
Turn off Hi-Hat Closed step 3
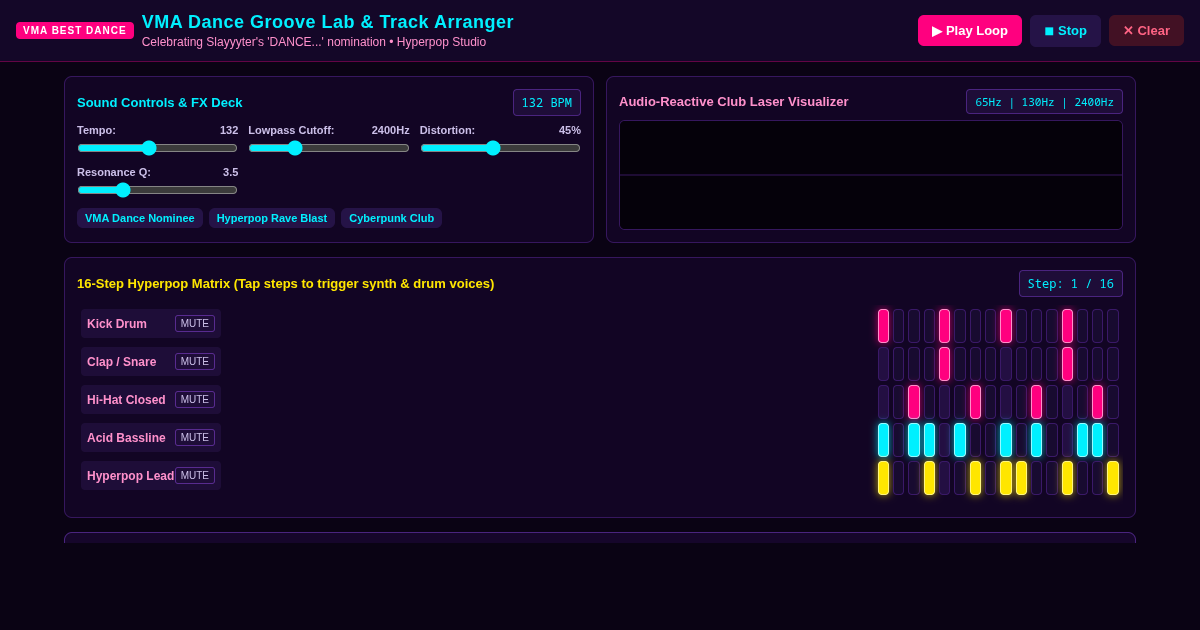[914, 402]
